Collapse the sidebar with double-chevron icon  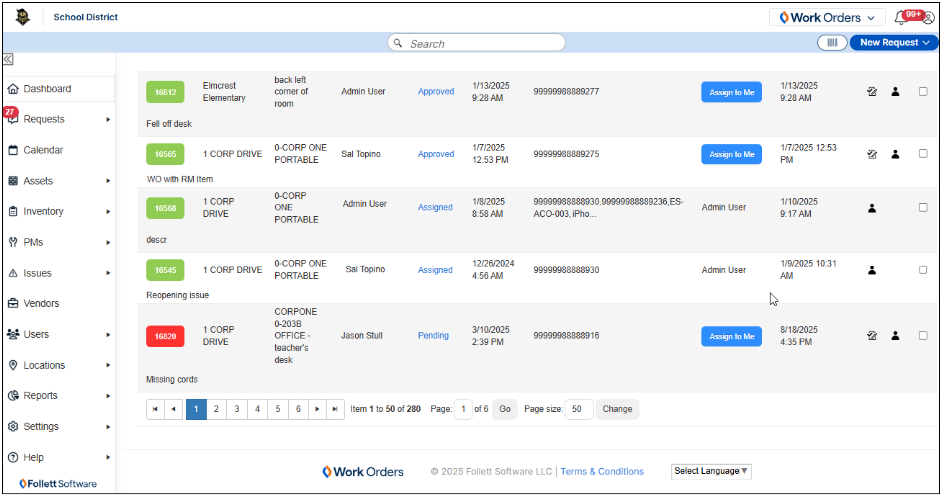click(x=8, y=59)
